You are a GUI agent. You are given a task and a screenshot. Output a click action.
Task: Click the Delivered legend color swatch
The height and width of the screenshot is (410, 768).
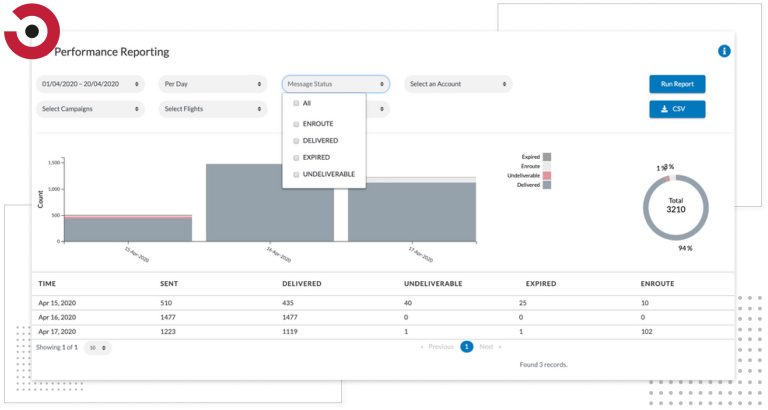[547, 185]
